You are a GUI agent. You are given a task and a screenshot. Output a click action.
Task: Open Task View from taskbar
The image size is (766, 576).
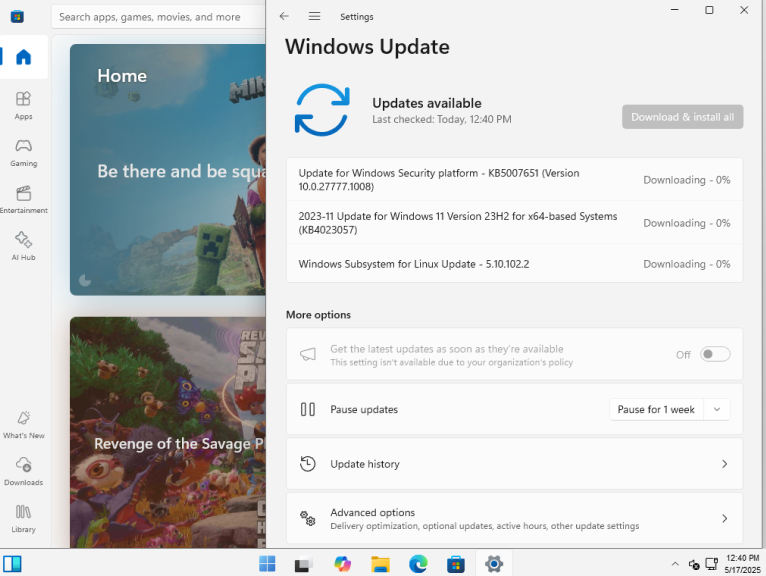303,564
